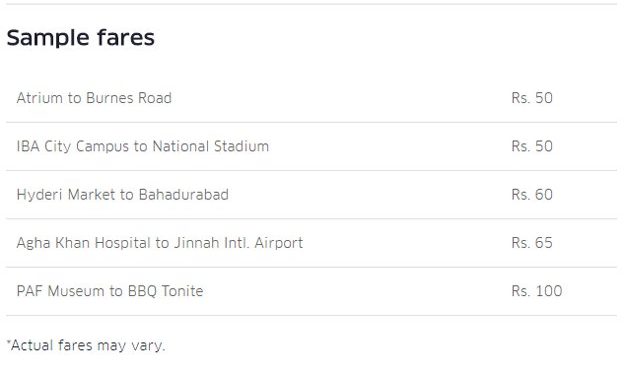The width and height of the screenshot is (625, 371).
Task: Click Burnes Road destination text
Action: pyautogui.click(x=129, y=98)
